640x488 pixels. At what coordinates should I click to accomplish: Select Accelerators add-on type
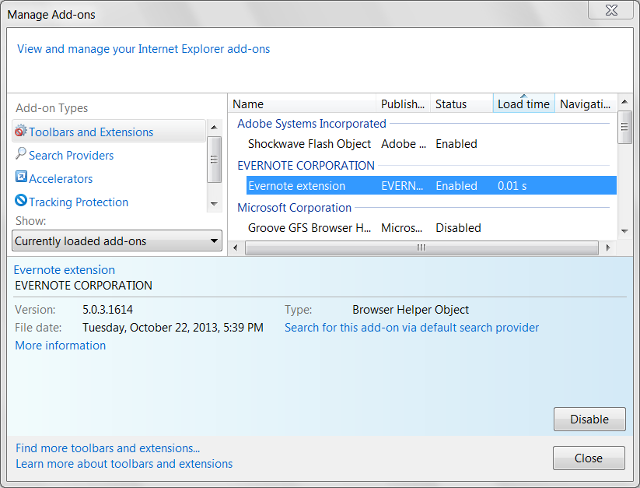[x=61, y=179]
